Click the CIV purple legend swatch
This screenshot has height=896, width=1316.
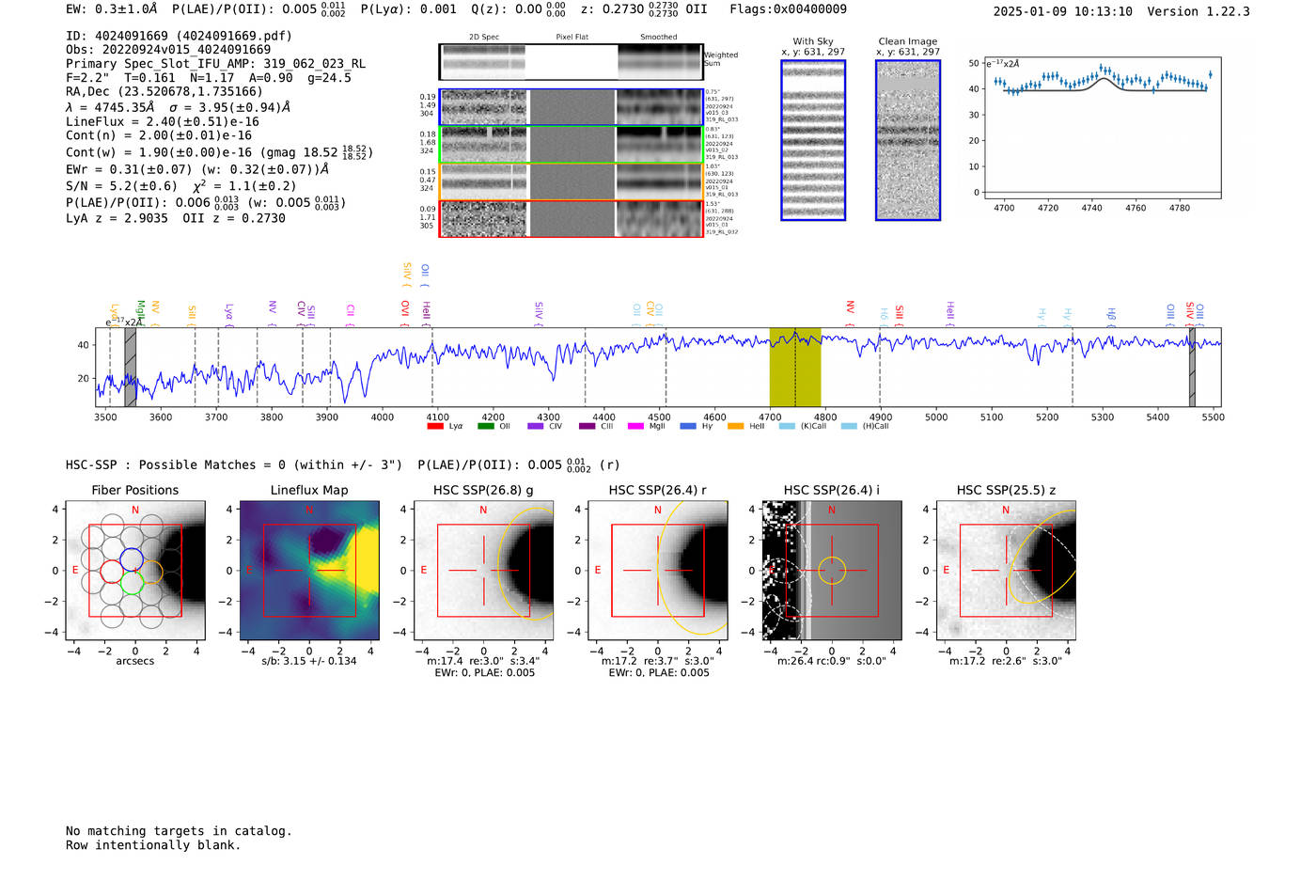coord(536,427)
